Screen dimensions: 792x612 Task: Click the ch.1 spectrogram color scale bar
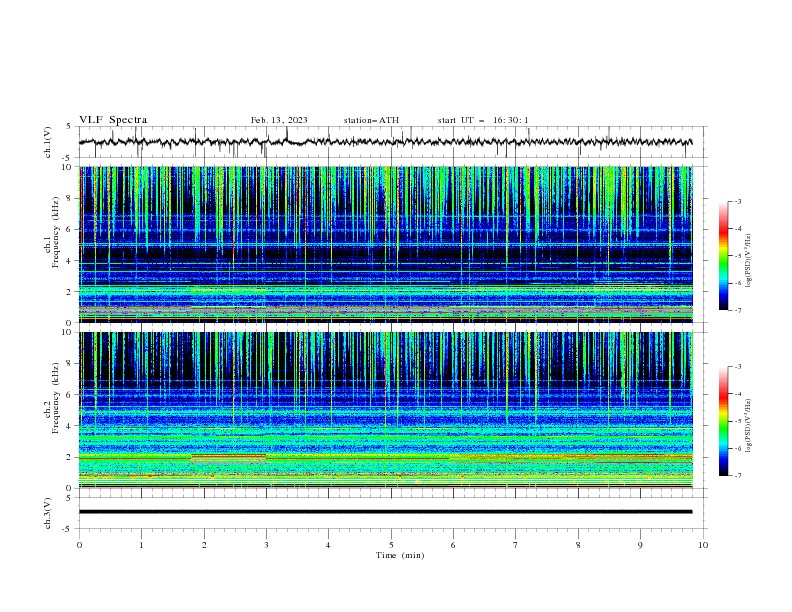pyautogui.click(x=723, y=256)
